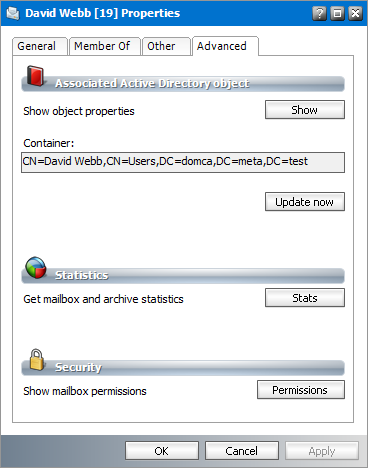Click the Statistics section header bar

coord(183,275)
